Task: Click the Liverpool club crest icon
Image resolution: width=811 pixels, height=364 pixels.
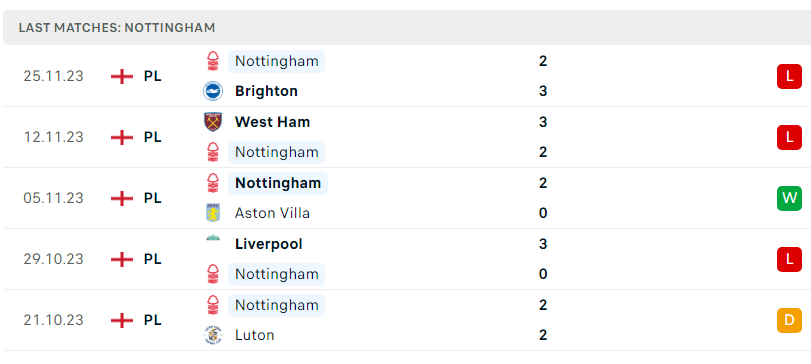Action: click(213, 239)
